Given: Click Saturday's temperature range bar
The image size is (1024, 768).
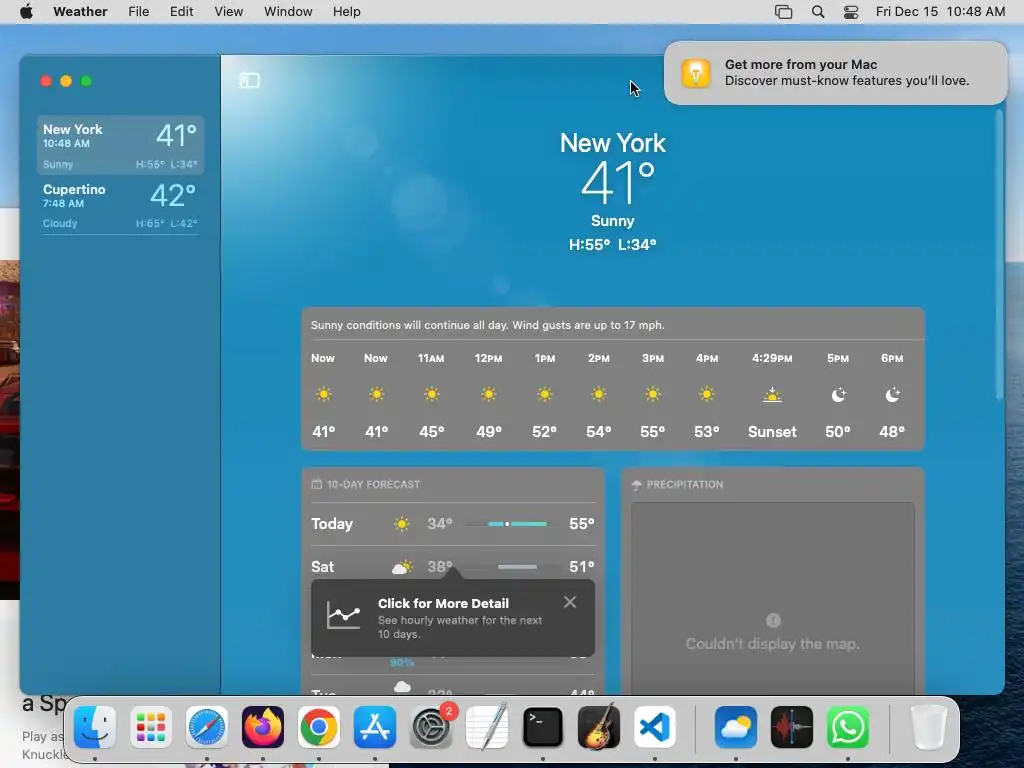Looking at the screenshot, I should [517, 567].
